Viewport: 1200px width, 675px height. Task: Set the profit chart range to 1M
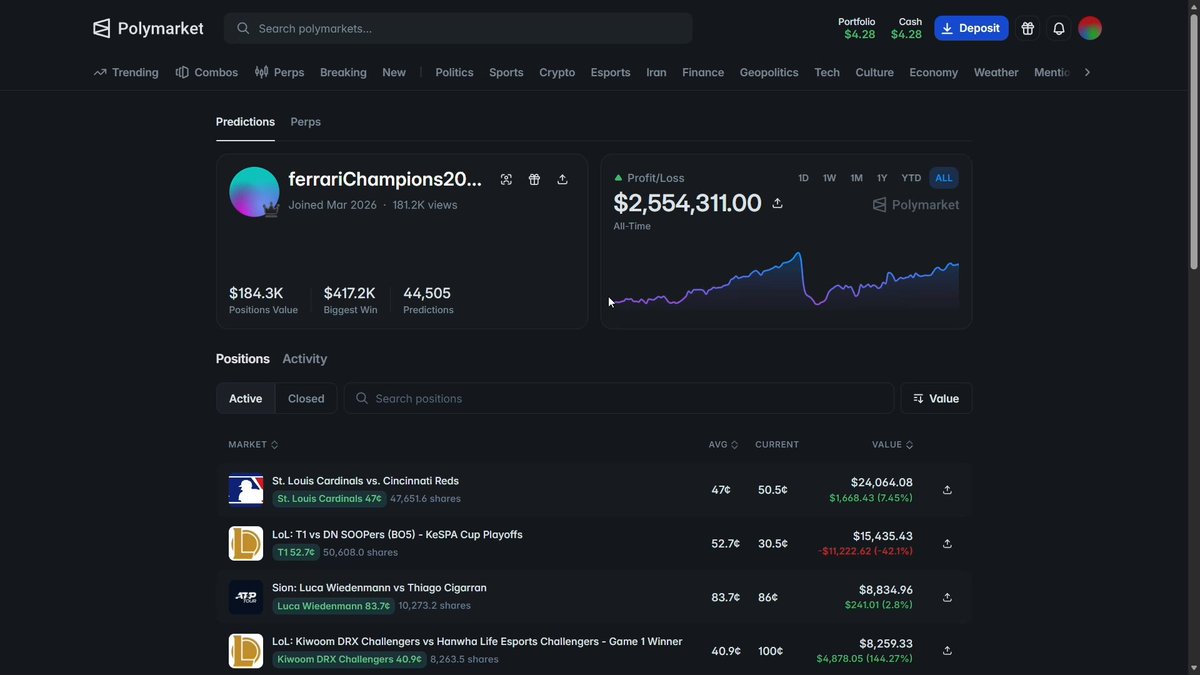pos(856,178)
